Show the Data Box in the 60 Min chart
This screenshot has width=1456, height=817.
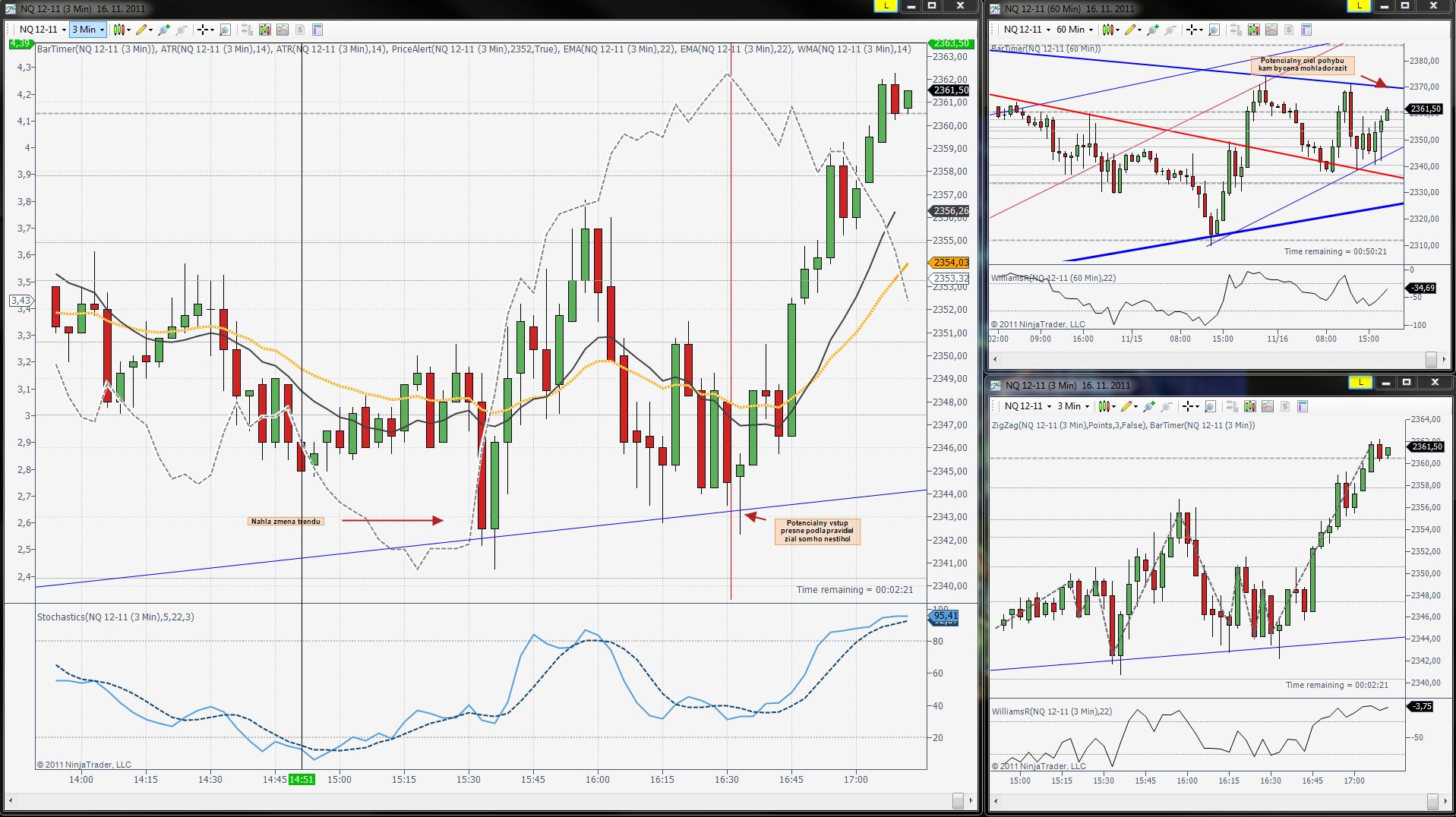[1214, 30]
